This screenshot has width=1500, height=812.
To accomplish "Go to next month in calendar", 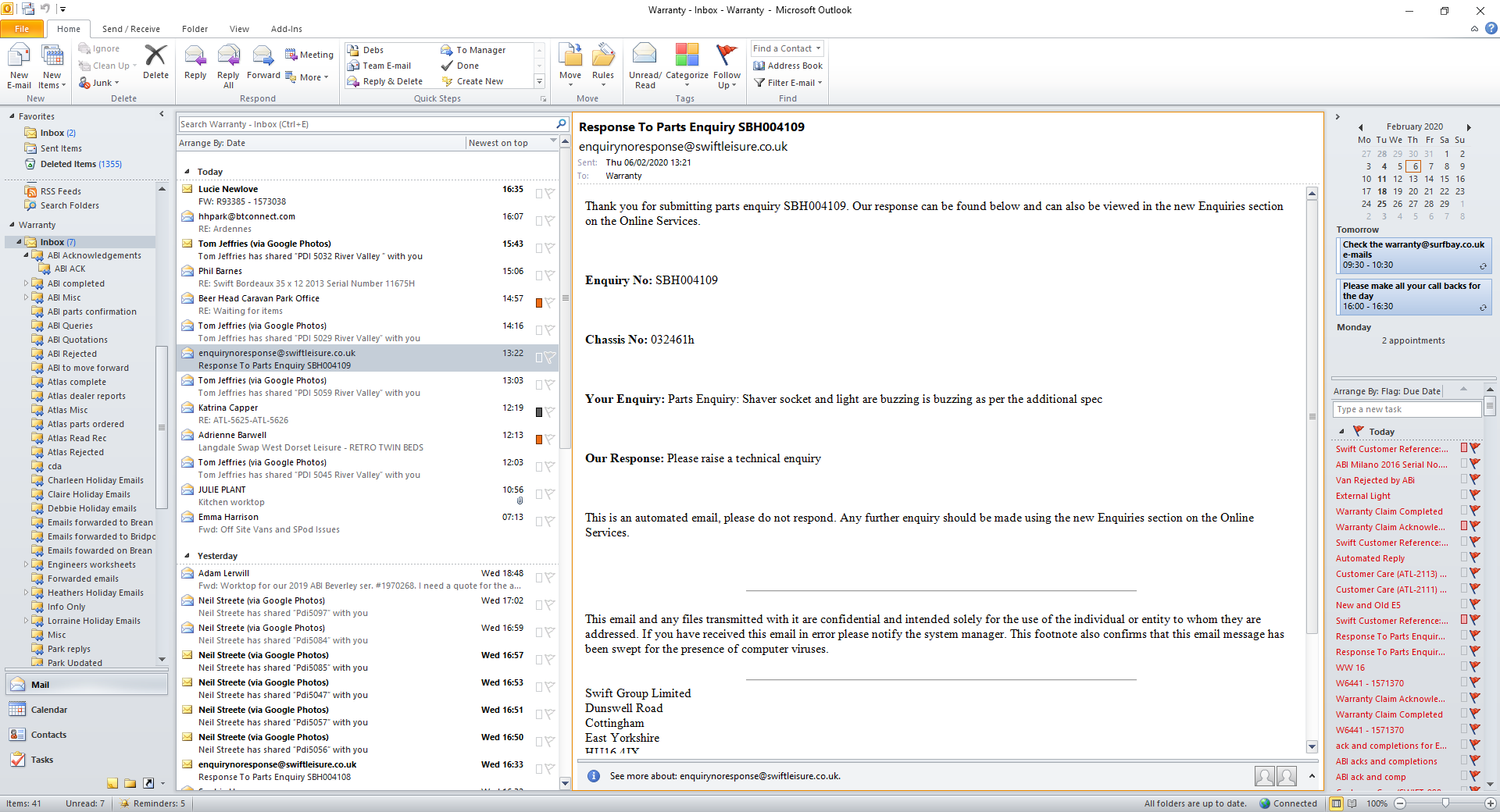I will (x=1469, y=126).
